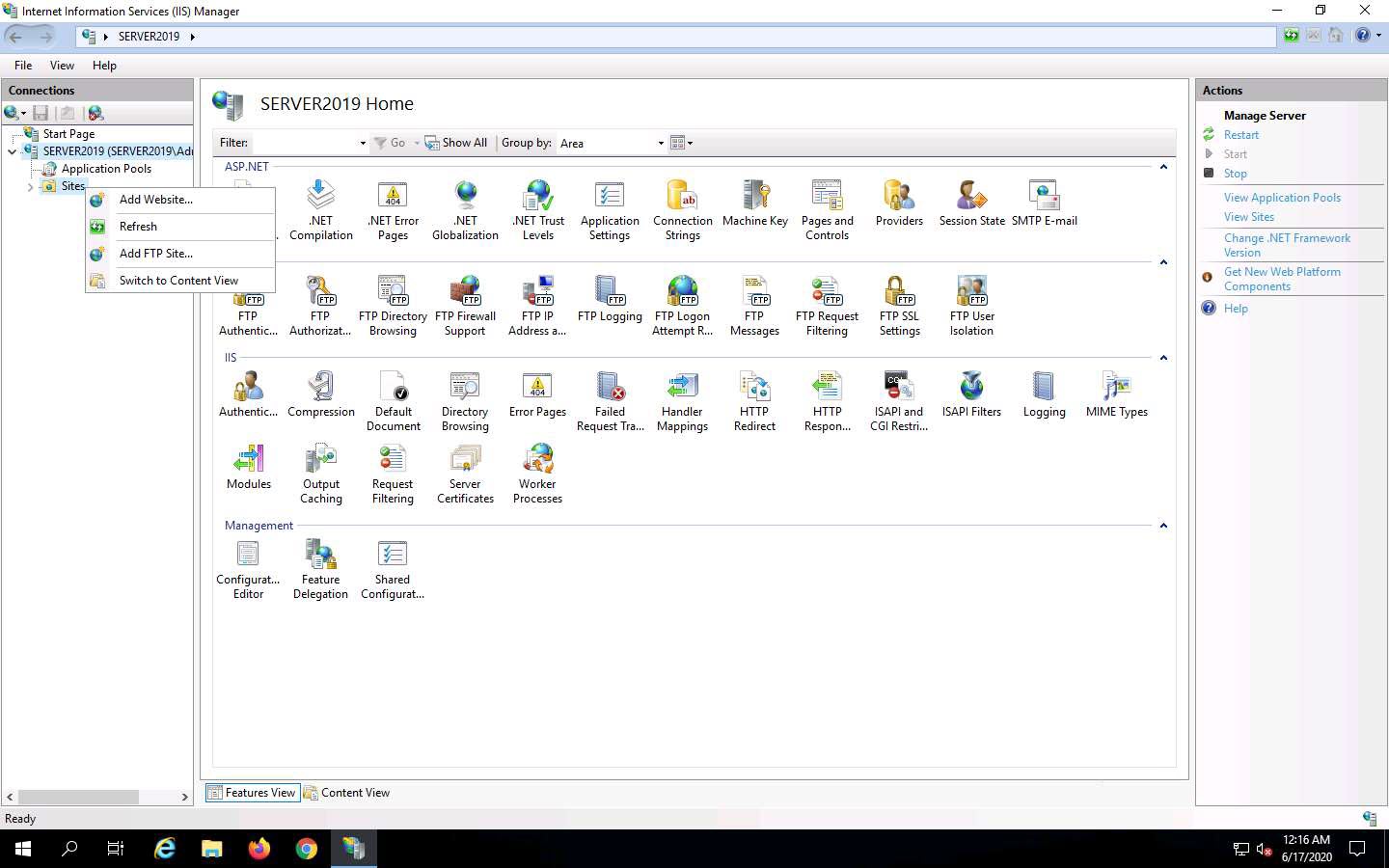This screenshot has height=868, width=1389.
Task: Select Start Page in Connections tree
Action: (x=68, y=134)
